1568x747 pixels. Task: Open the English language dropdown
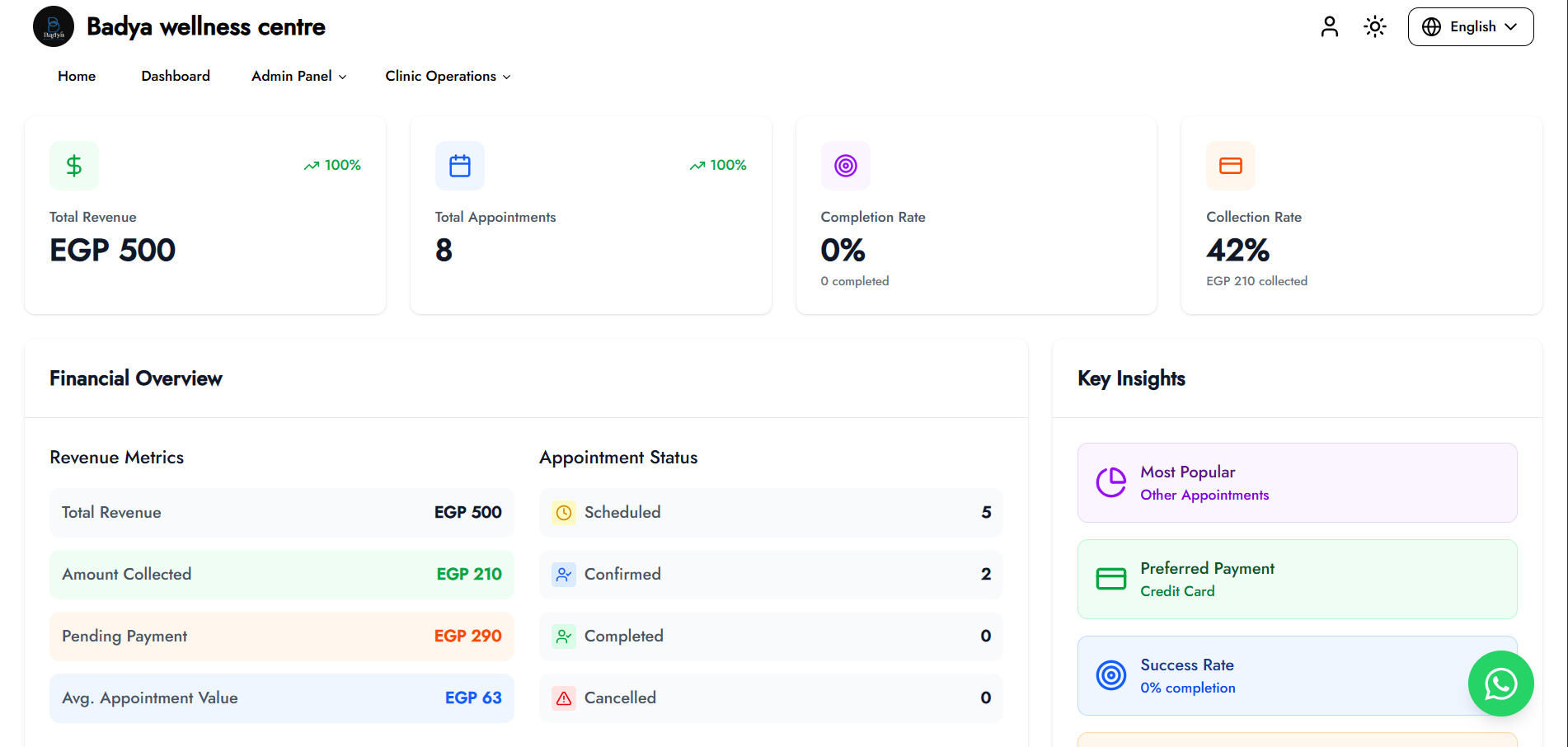[x=1471, y=26]
